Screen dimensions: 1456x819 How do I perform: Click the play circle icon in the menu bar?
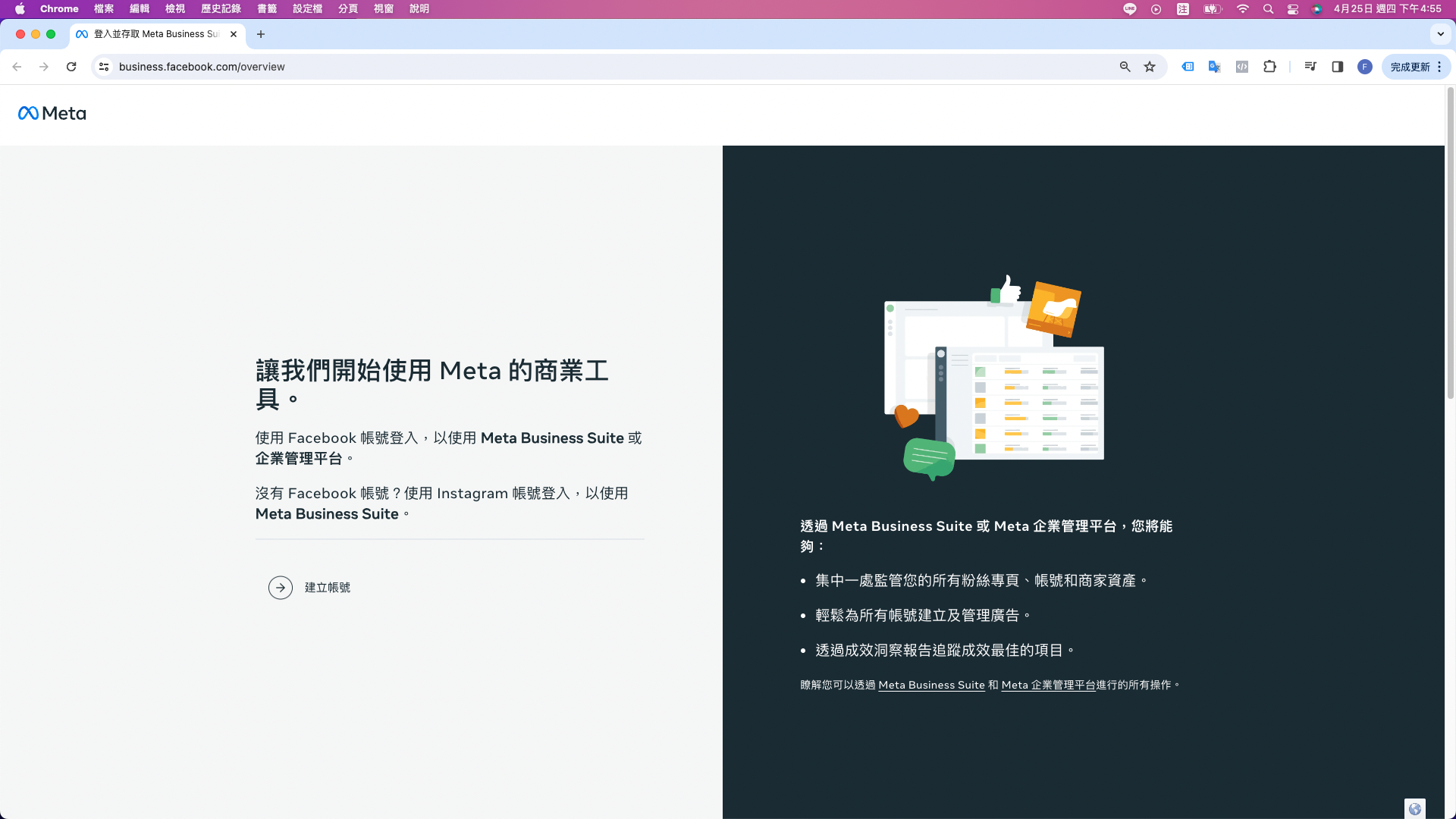pyautogui.click(x=1156, y=9)
